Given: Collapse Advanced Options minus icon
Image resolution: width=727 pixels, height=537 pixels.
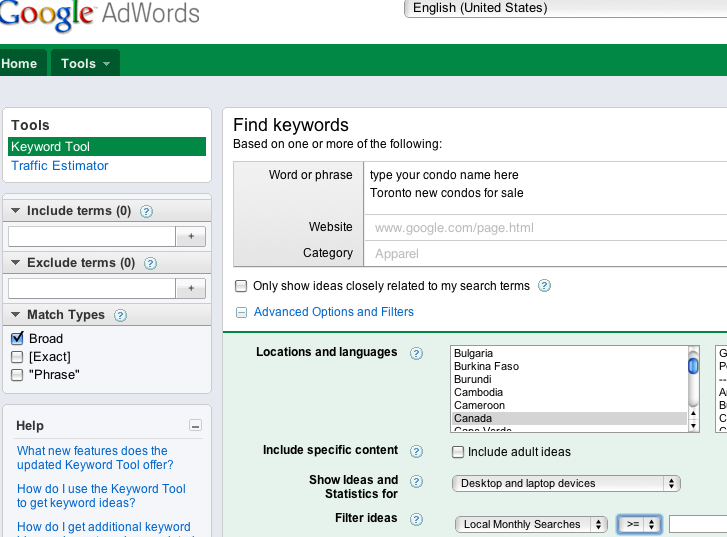Looking at the screenshot, I should (241, 313).
